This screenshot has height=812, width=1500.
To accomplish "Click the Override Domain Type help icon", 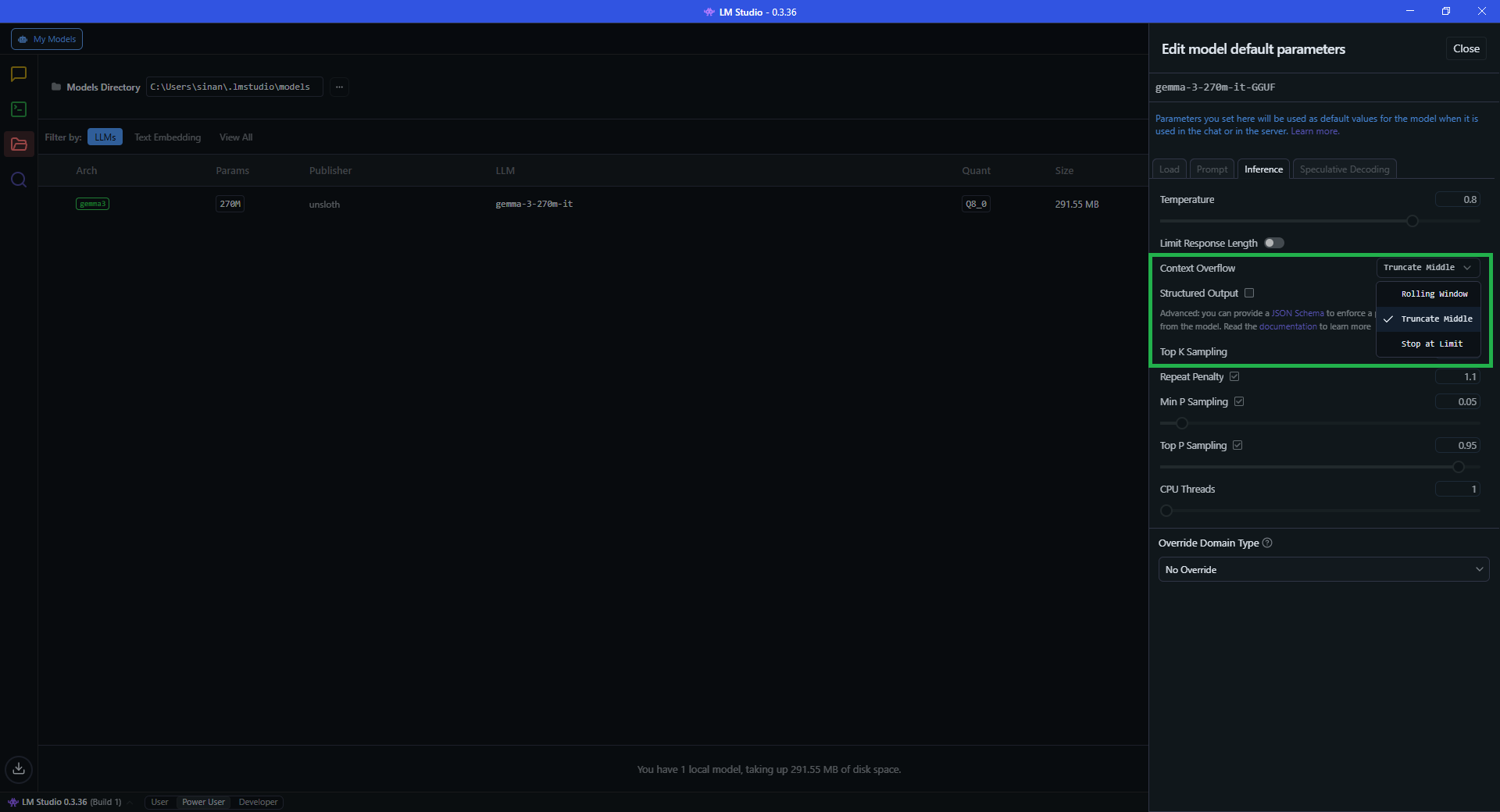I will pyautogui.click(x=1267, y=543).
